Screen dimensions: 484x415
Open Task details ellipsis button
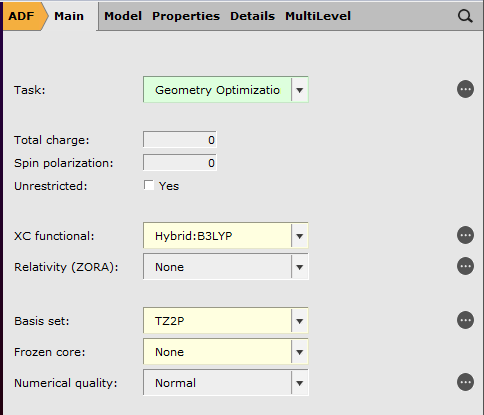(465, 89)
